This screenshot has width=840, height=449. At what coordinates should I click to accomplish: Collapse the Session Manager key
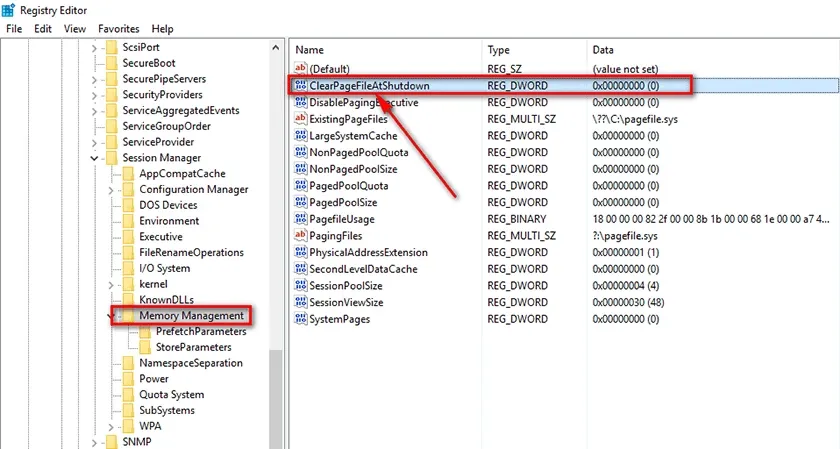coord(94,158)
